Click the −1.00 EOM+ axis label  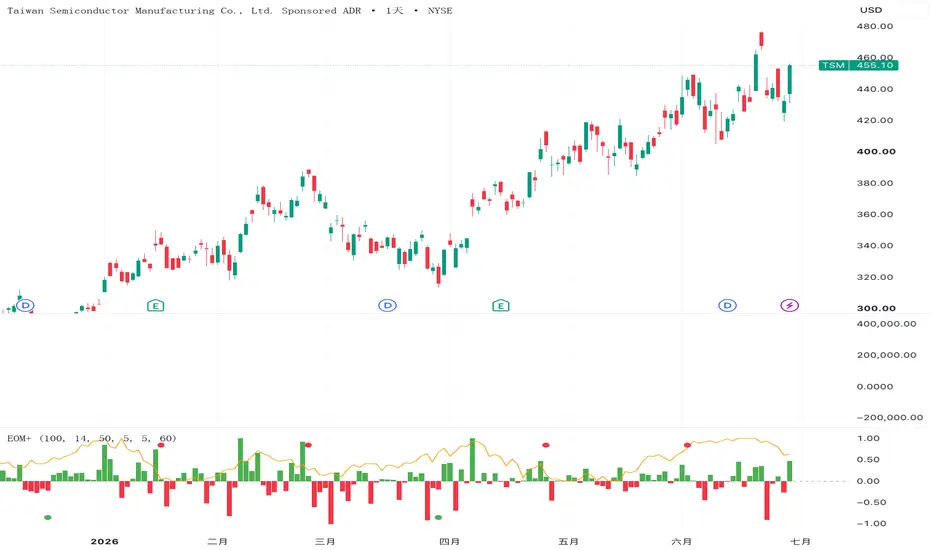click(x=871, y=524)
